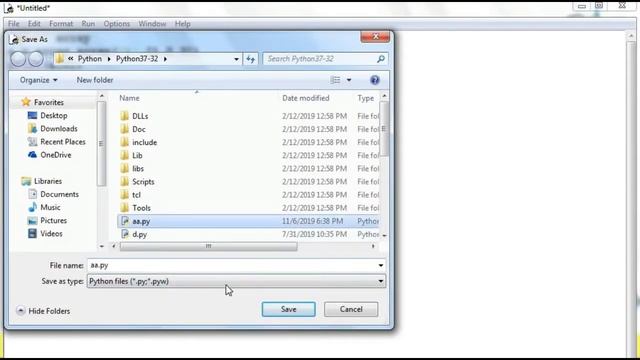
Task: Click the refresh address bar icon
Action: point(251,59)
